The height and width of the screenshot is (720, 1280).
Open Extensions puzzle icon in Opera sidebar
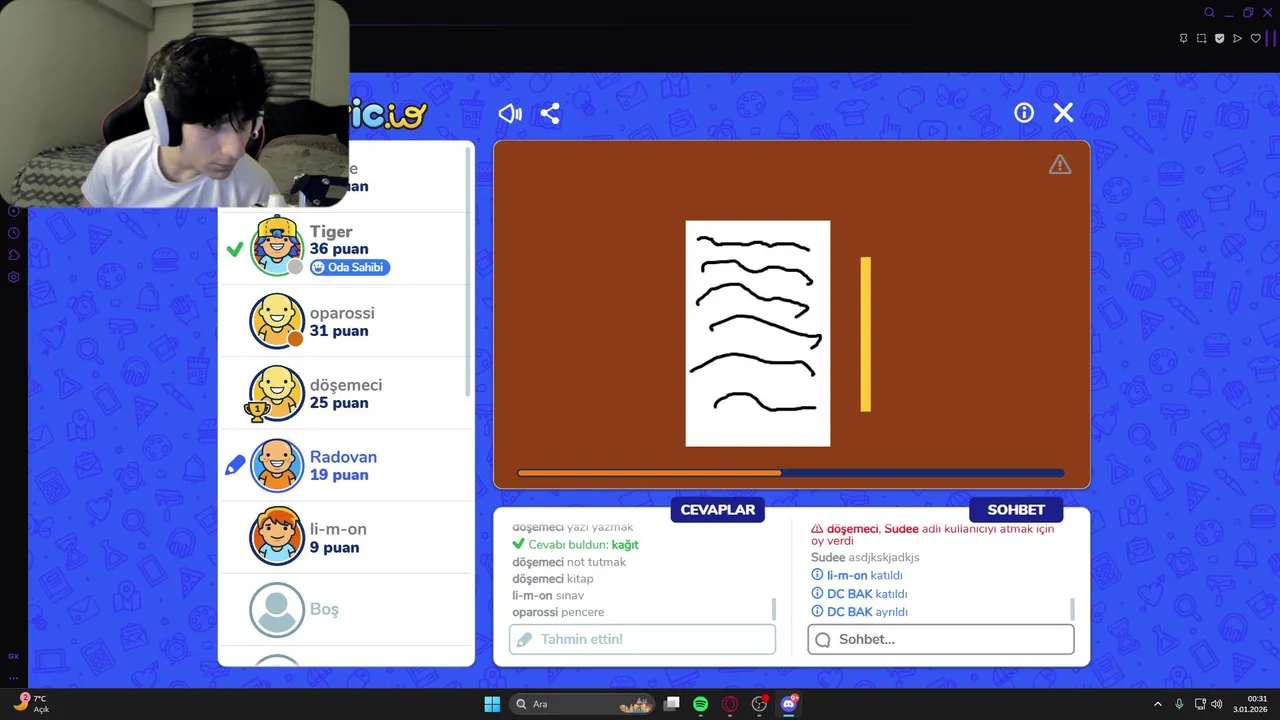pyautogui.click(x=14, y=255)
